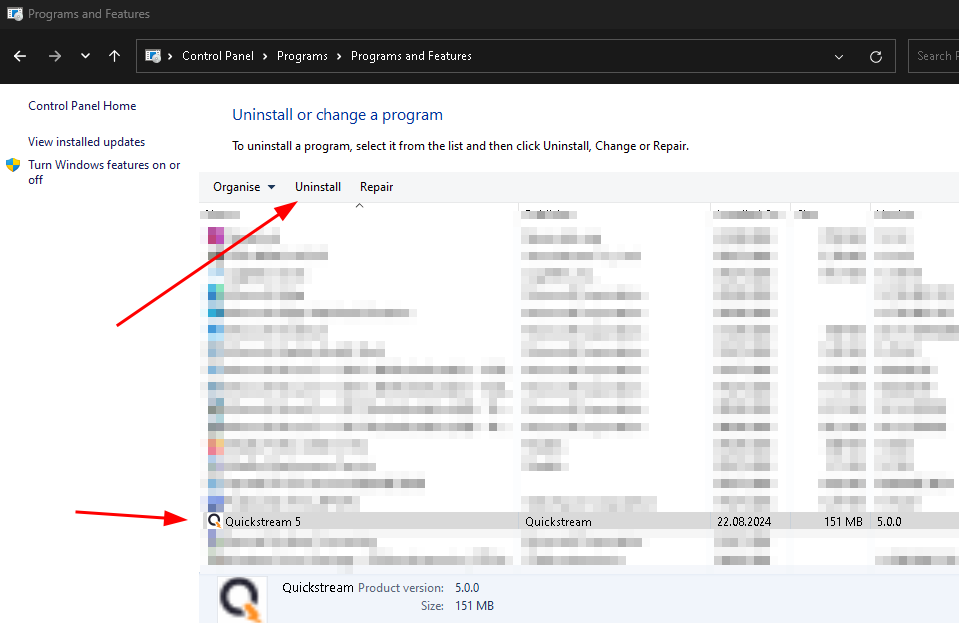Click the 151 MB size cell
The width and height of the screenshot is (959, 623).
[843, 522]
